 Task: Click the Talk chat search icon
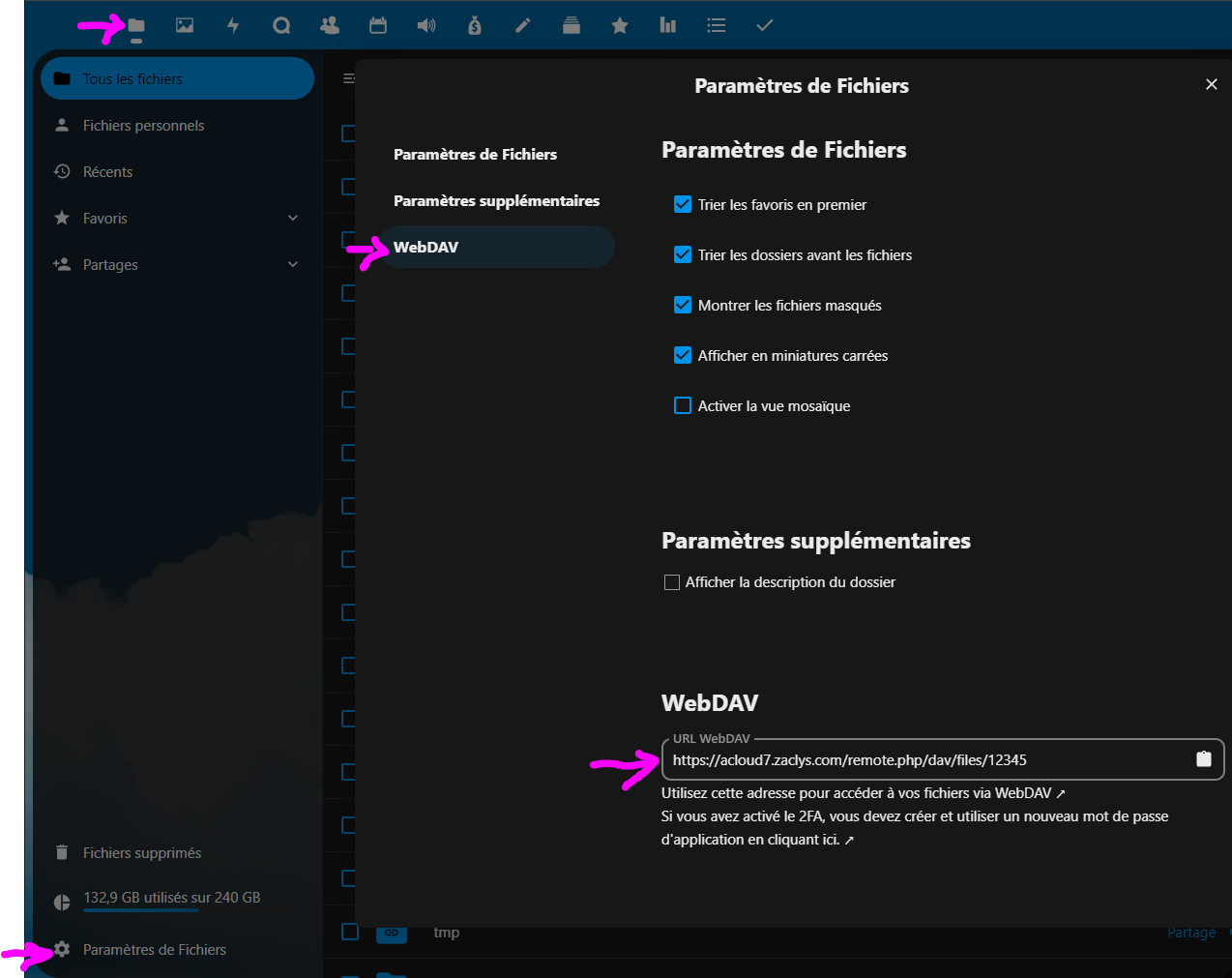pos(281,26)
